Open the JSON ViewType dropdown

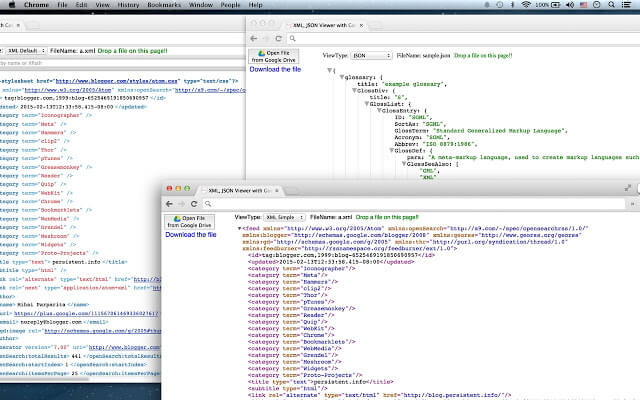[x=369, y=56]
